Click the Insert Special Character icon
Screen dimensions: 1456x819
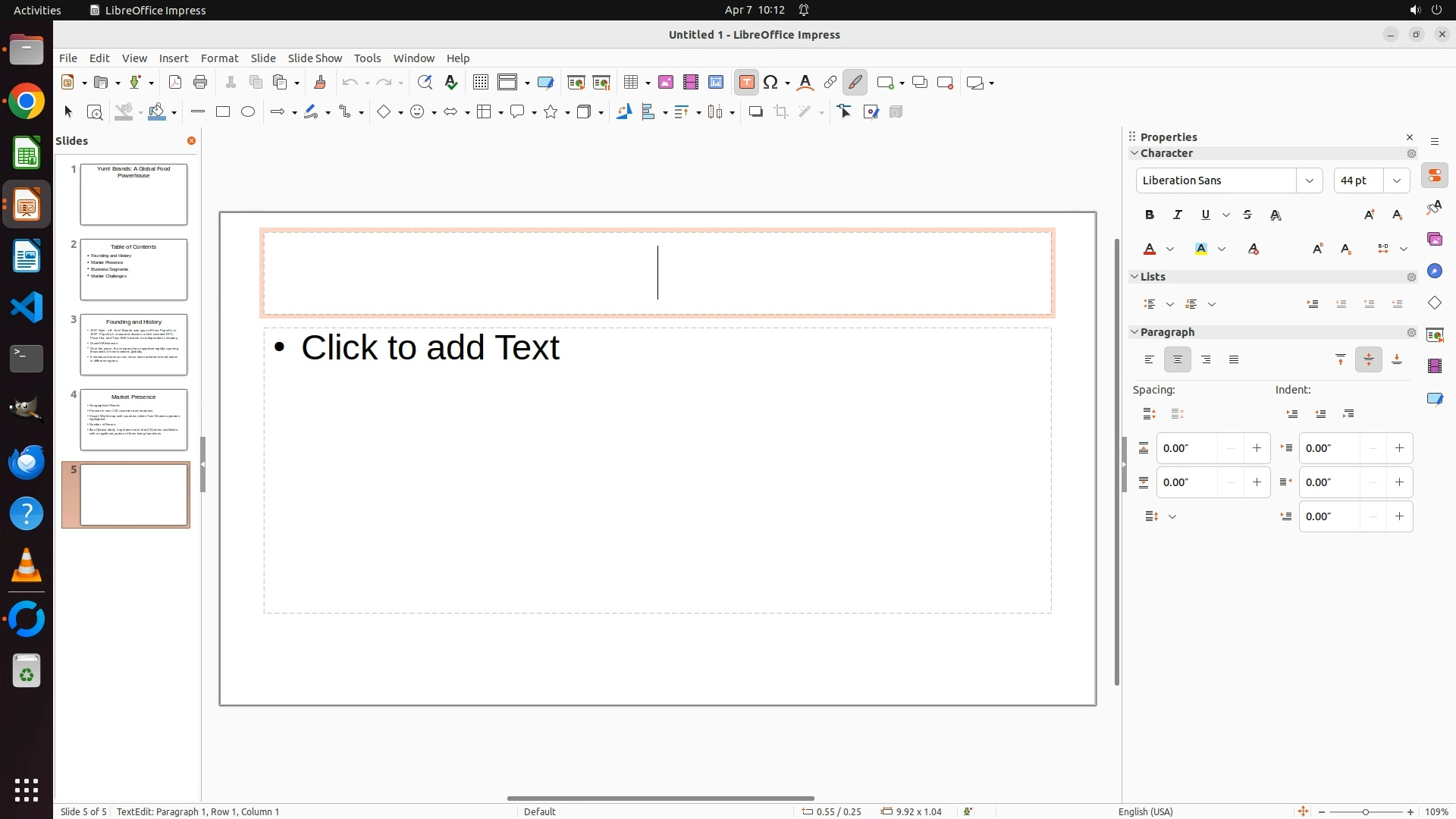771,83
